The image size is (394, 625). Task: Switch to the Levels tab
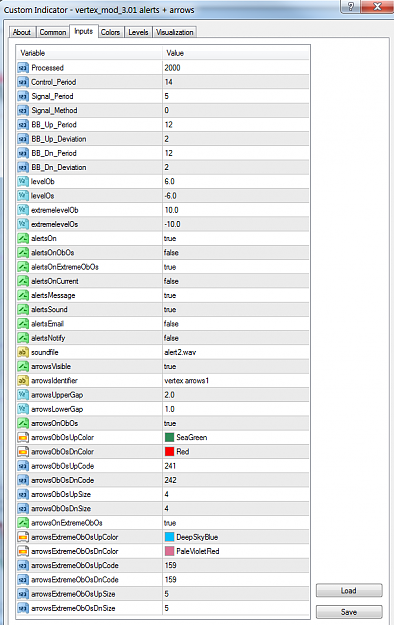(138, 32)
